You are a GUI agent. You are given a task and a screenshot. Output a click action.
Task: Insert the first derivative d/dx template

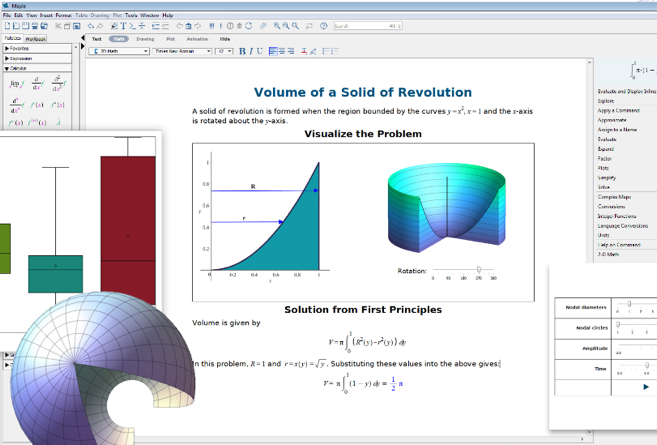tap(37, 82)
